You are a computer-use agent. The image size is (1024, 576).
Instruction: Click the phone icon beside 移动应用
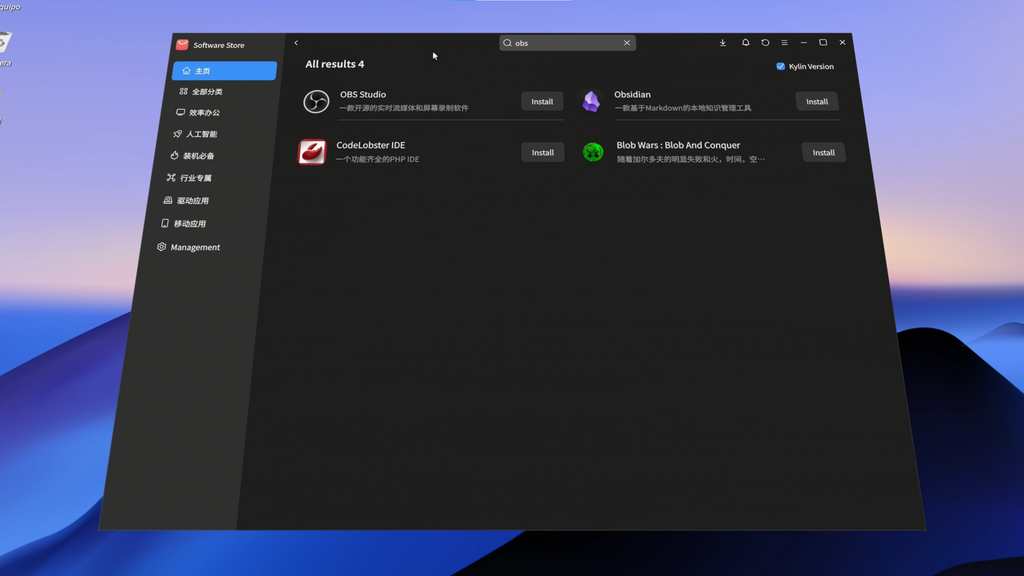point(165,223)
